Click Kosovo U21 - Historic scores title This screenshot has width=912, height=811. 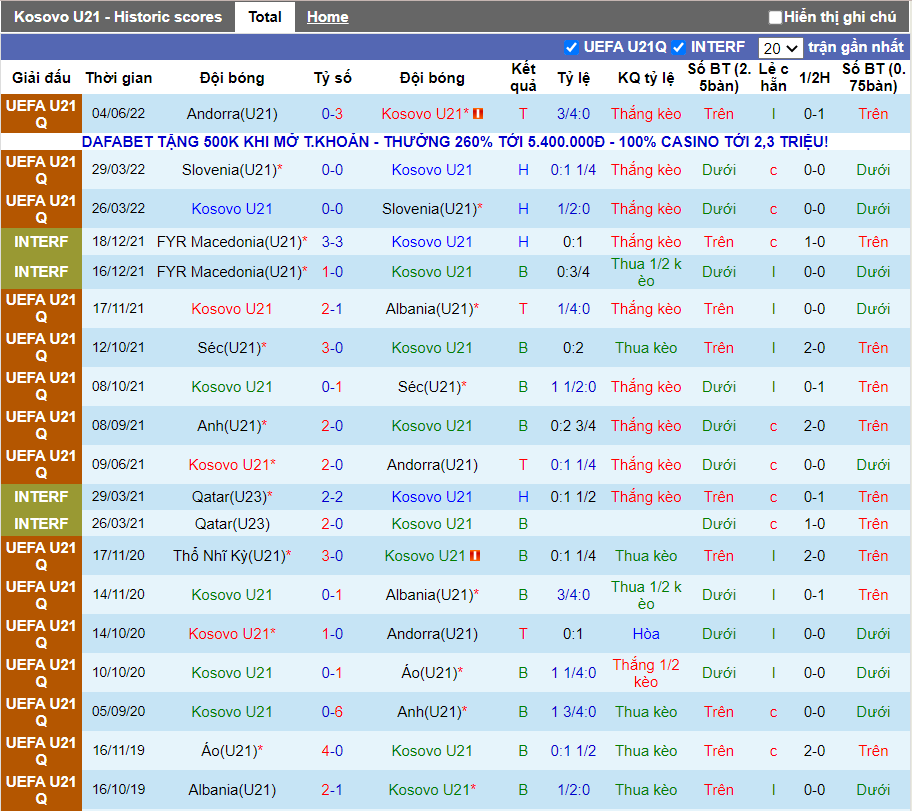click(x=118, y=17)
